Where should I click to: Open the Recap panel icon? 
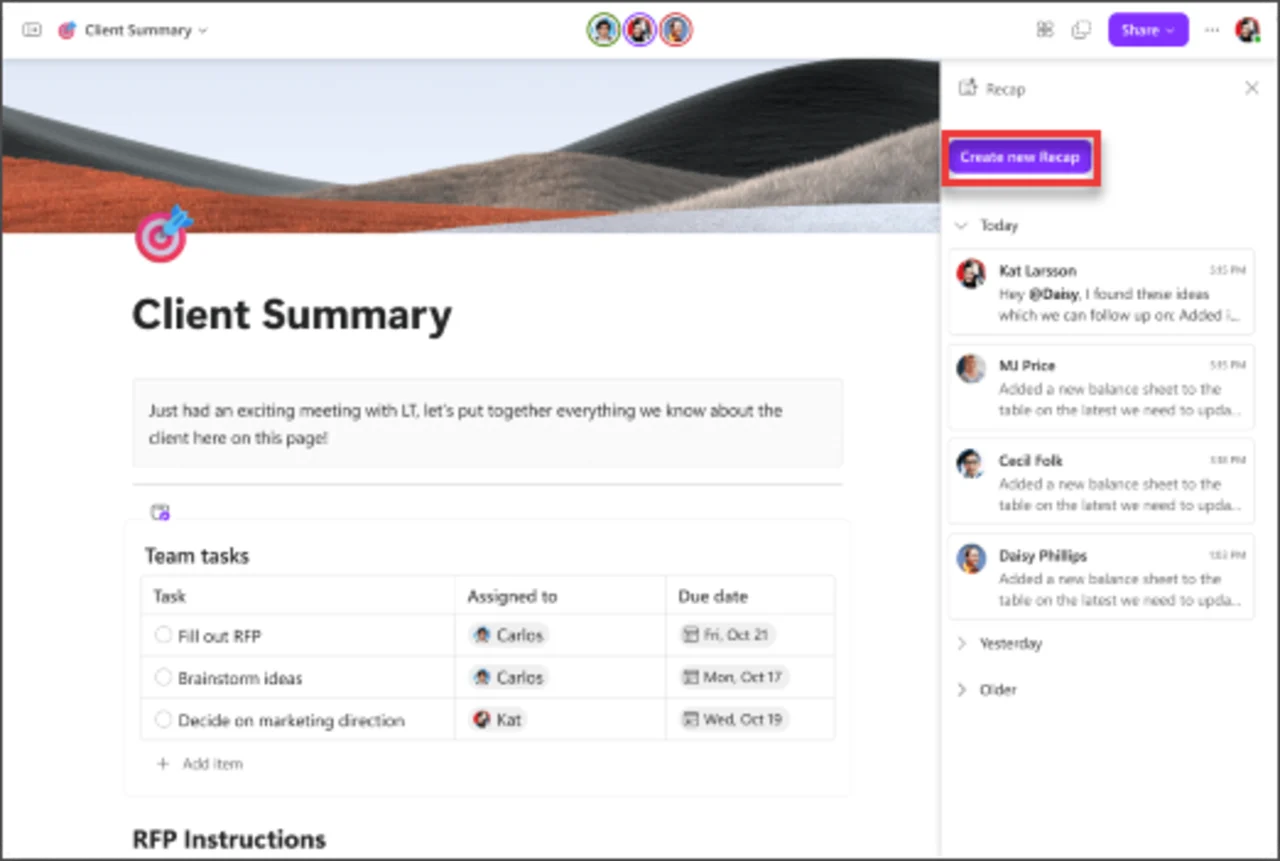tap(967, 88)
